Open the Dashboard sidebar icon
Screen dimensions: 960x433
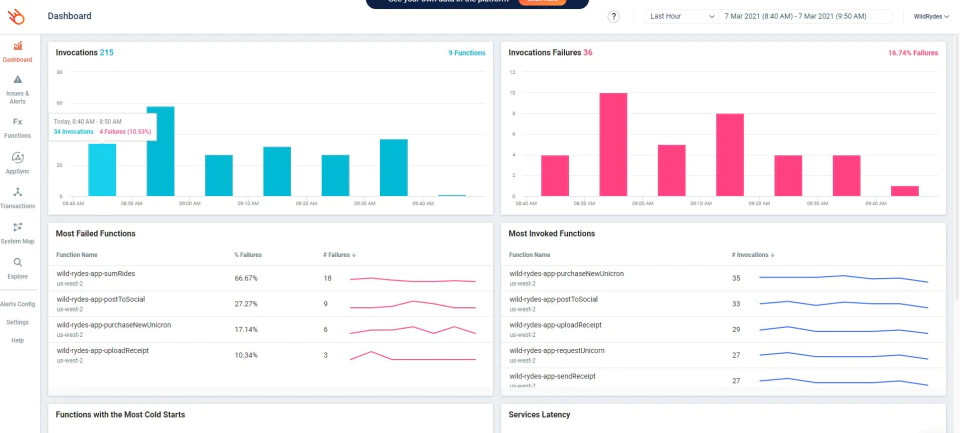17,46
